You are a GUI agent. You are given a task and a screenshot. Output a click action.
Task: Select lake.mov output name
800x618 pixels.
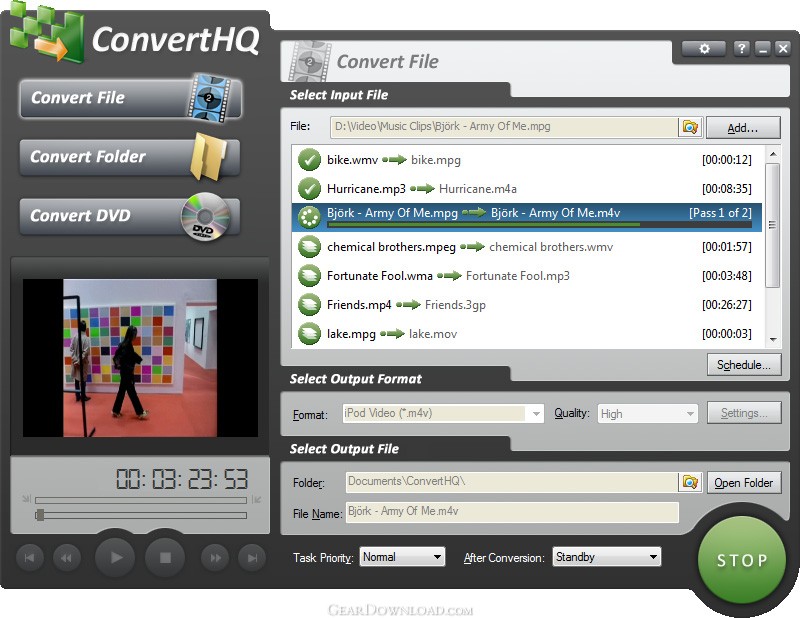[433, 334]
